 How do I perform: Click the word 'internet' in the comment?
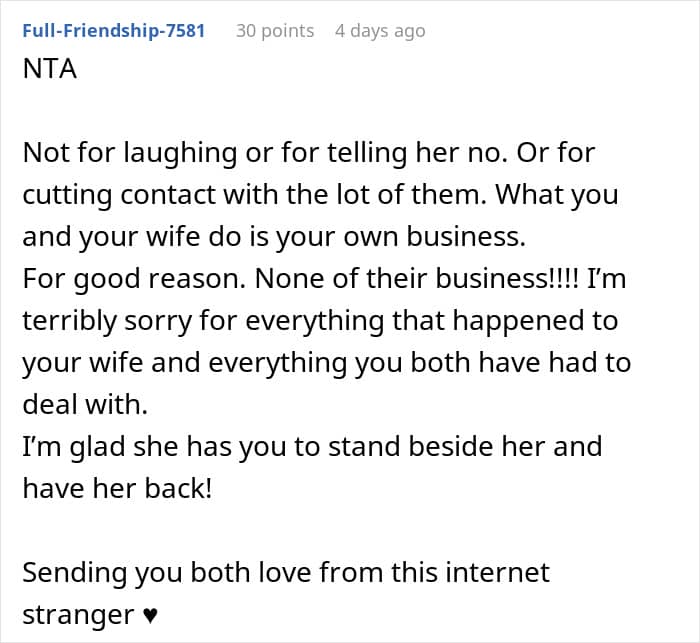[491, 573]
